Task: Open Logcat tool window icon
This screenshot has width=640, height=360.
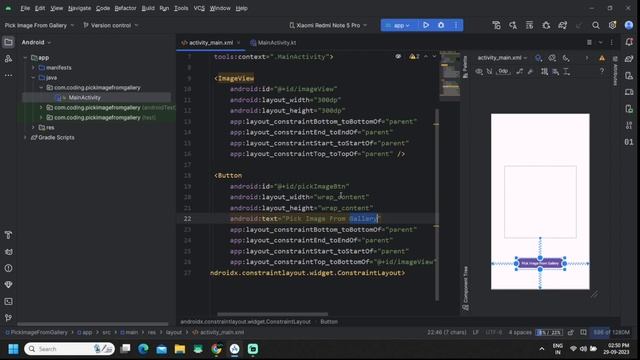Action: [x=8, y=252]
